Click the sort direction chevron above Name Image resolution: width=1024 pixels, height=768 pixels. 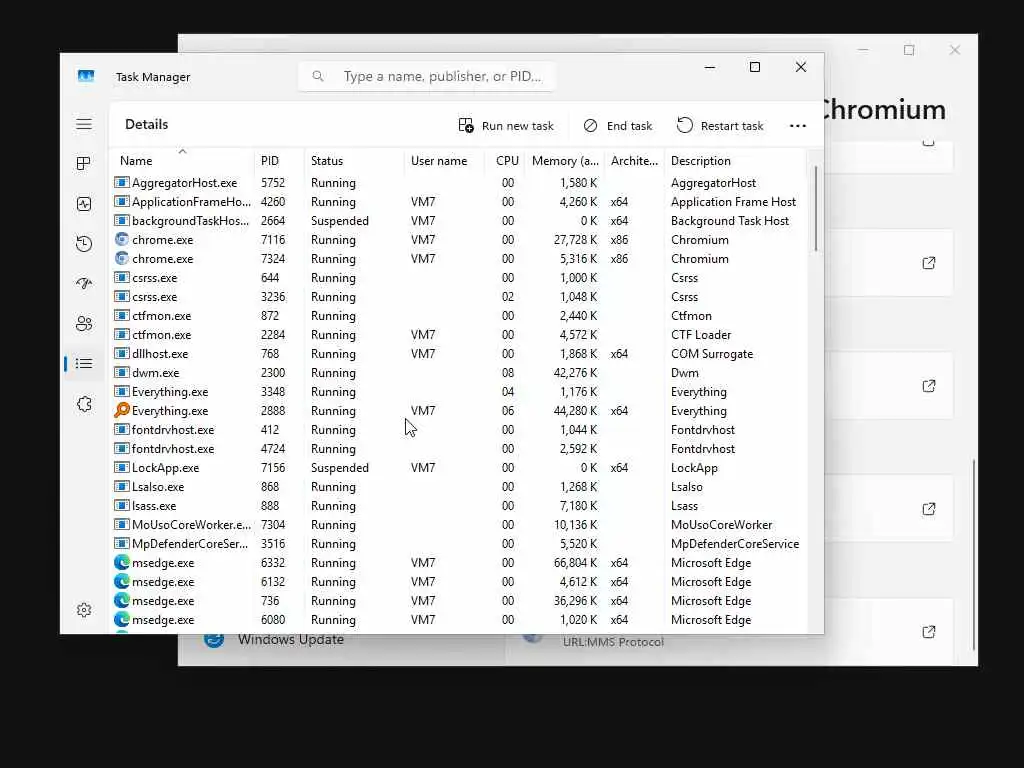[182, 151]
